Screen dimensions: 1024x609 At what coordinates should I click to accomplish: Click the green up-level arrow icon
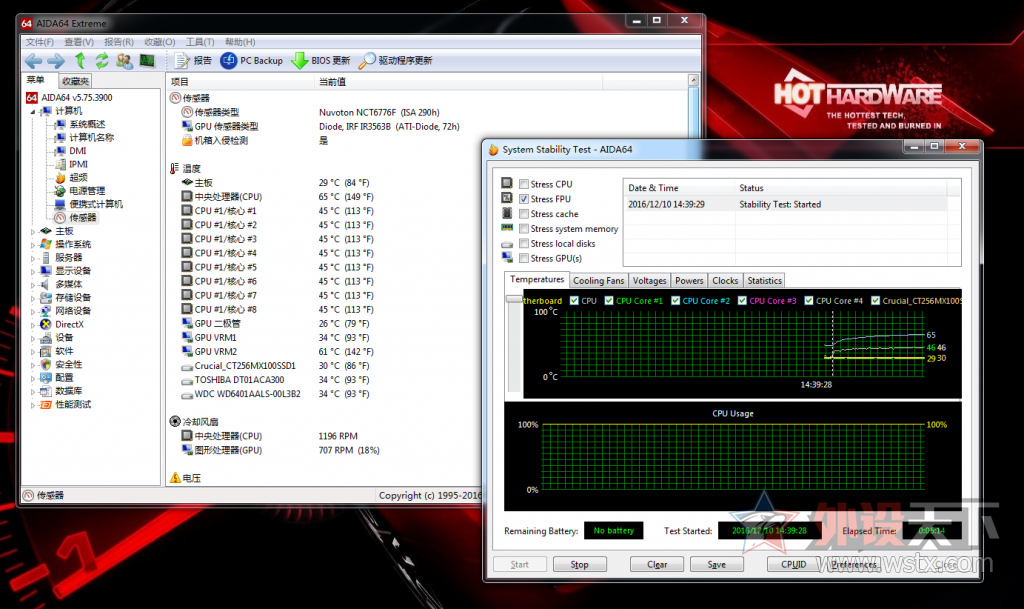click(80, 61)
